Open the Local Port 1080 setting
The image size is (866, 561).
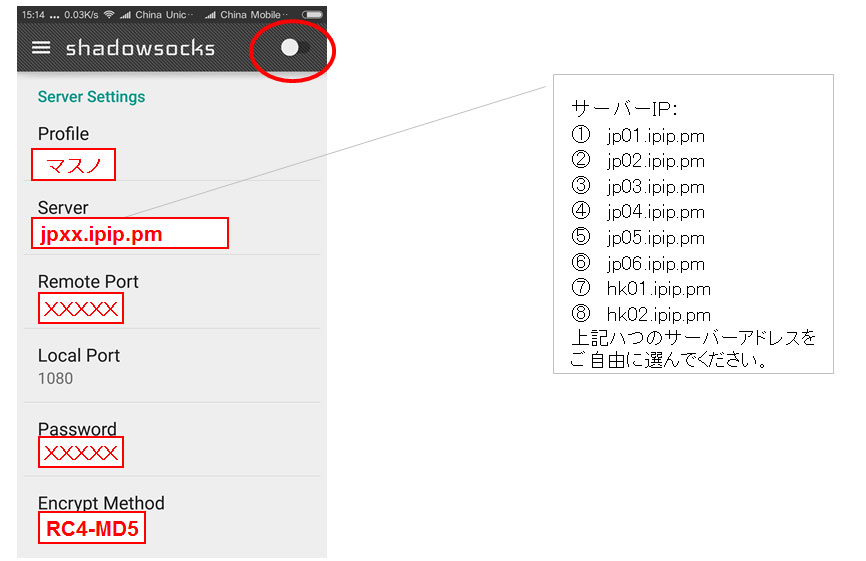172,366
